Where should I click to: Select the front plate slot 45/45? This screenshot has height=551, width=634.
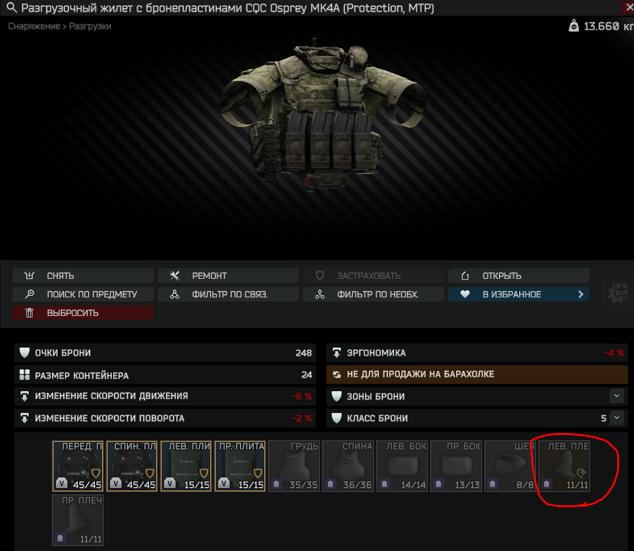(79, 466)
